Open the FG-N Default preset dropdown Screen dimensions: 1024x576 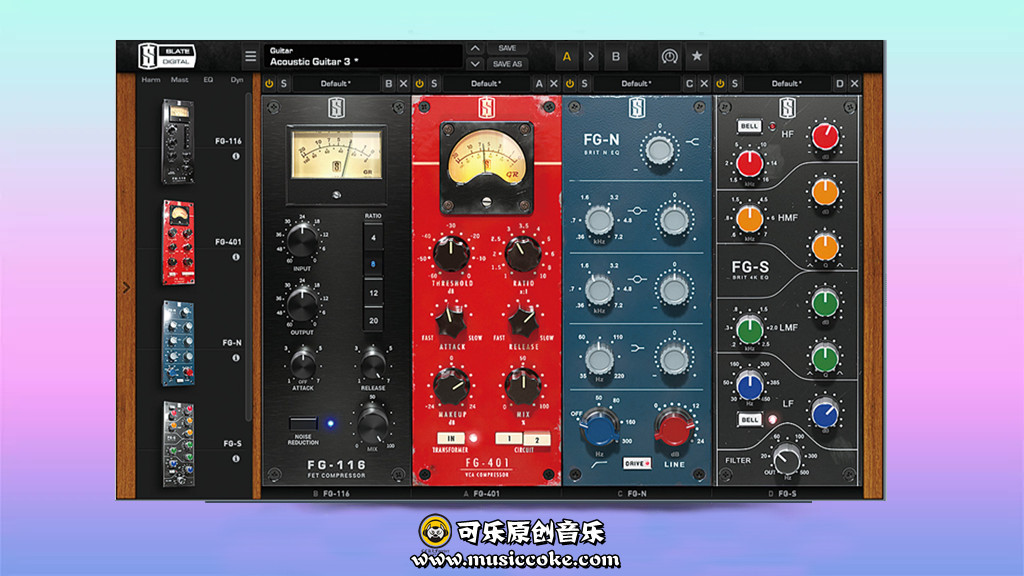click(x=636, y=84)
